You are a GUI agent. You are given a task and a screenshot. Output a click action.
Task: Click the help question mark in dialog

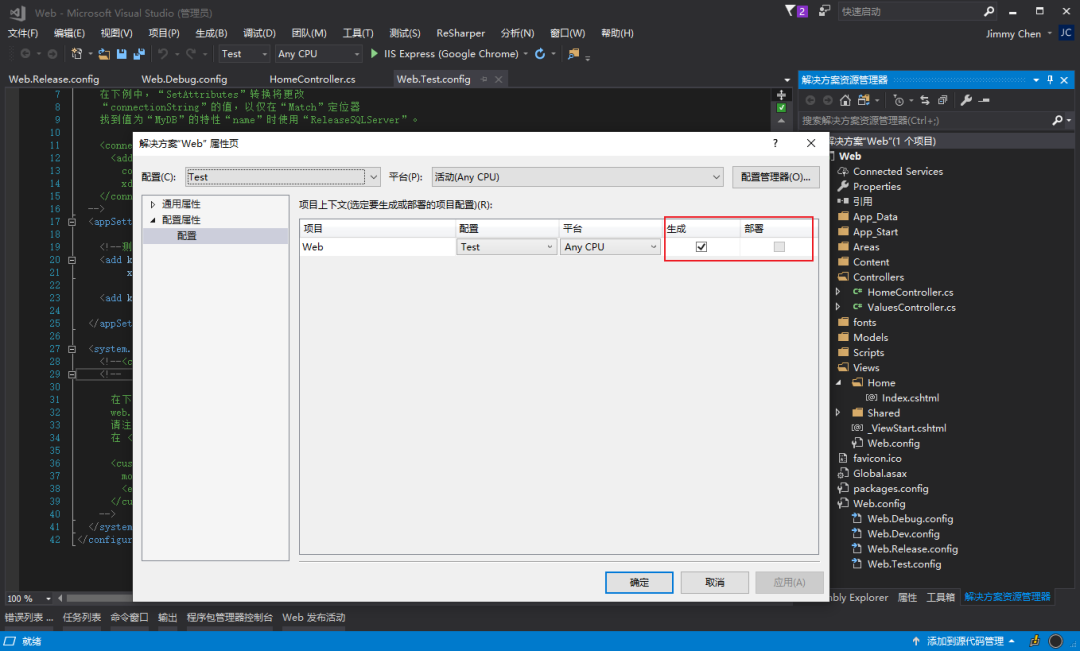coord(776,143)
